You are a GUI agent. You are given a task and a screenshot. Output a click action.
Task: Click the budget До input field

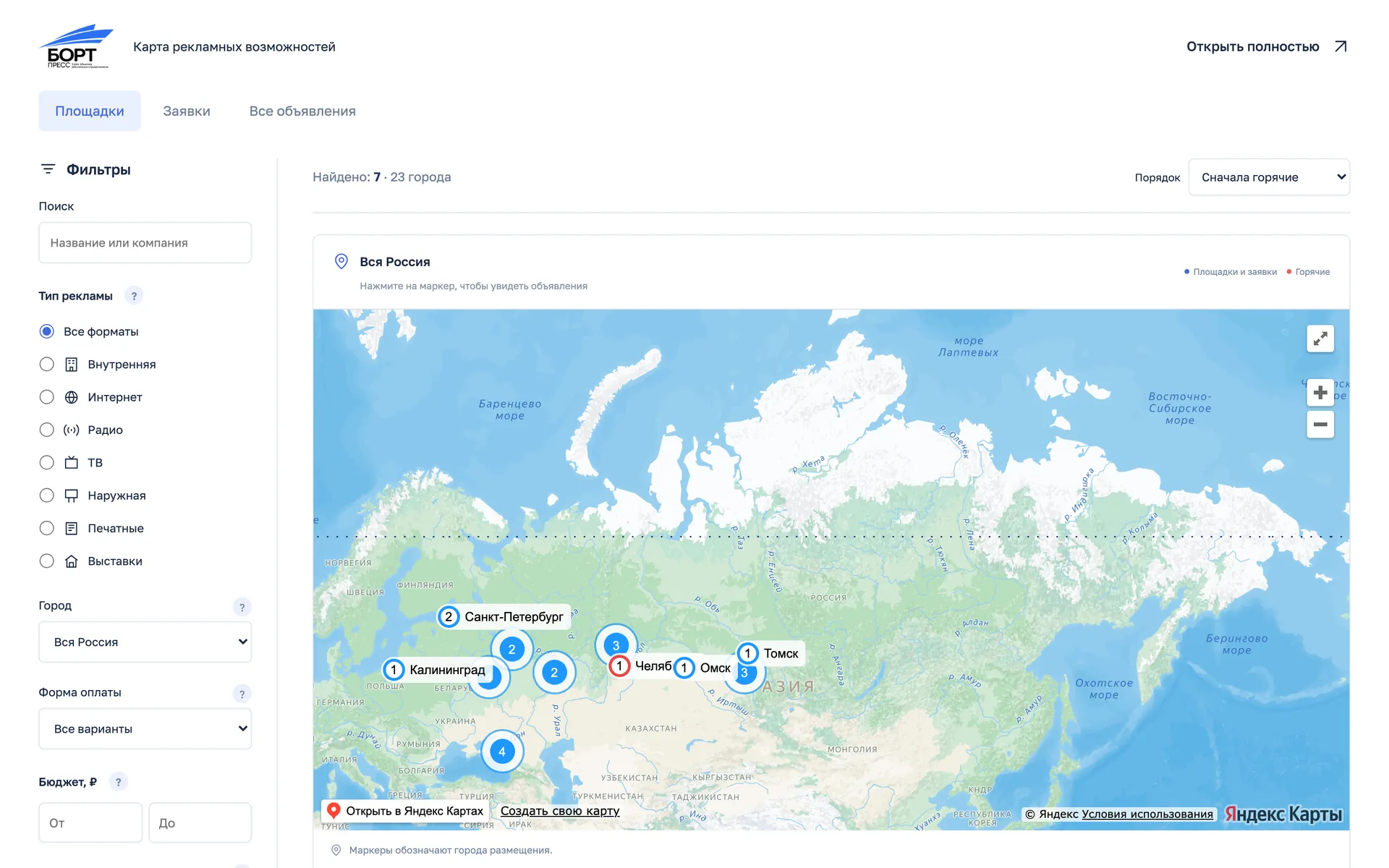click(x=200, y=822)
